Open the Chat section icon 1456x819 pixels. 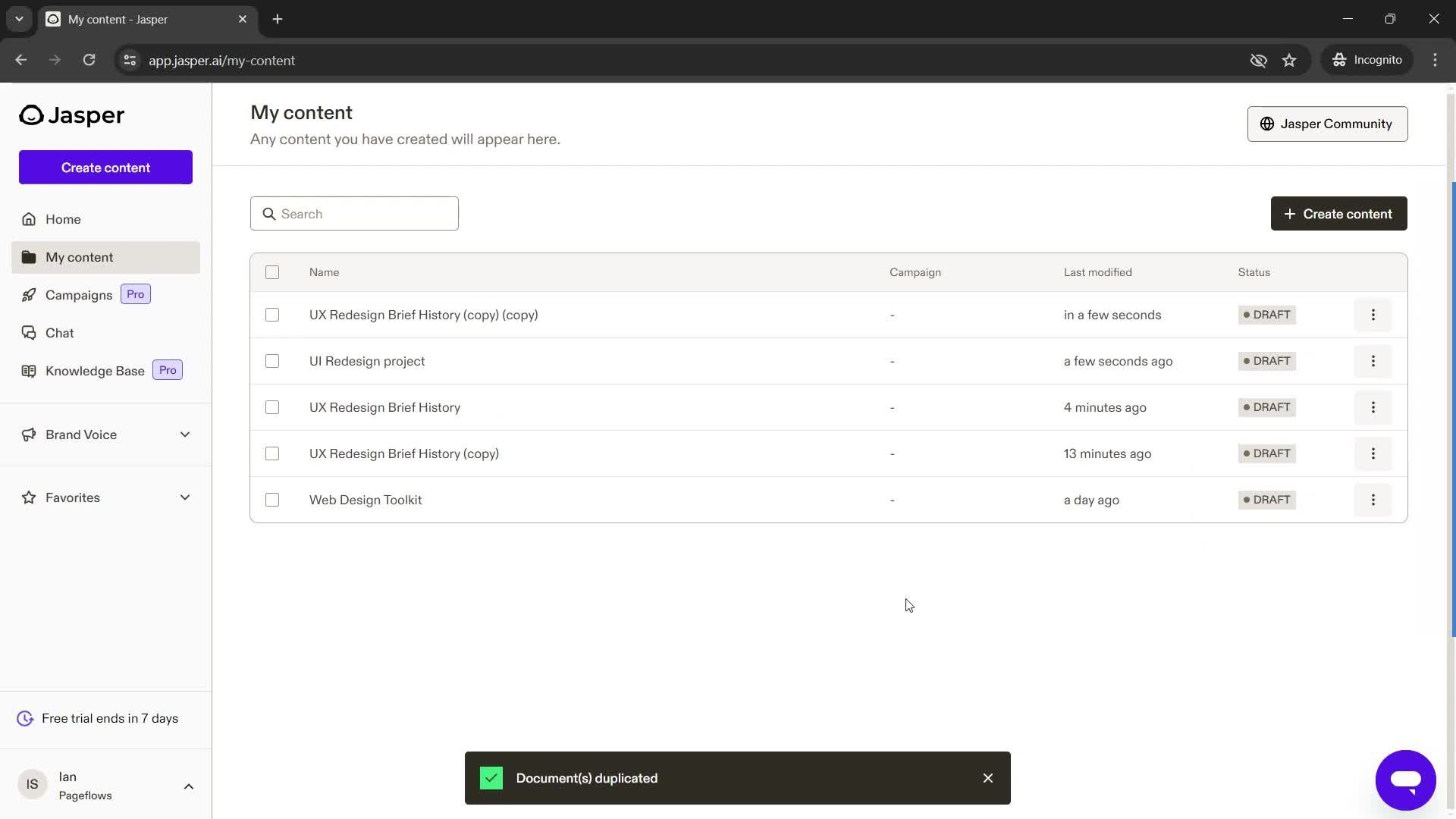coord(28,332)
